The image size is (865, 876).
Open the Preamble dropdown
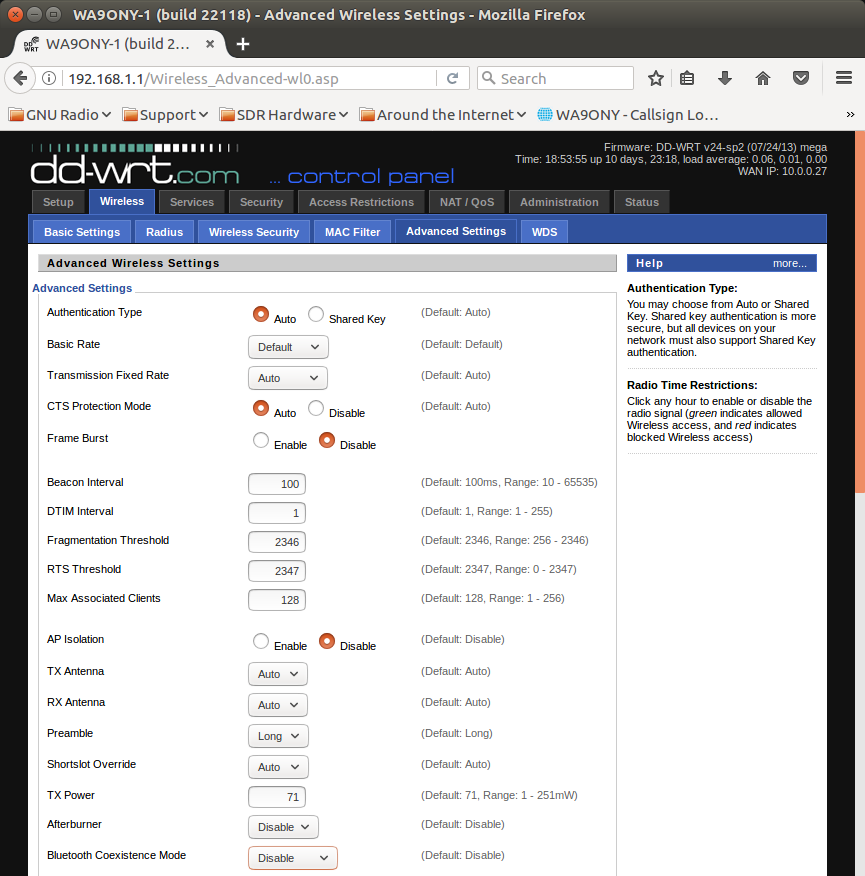[278, 736]
